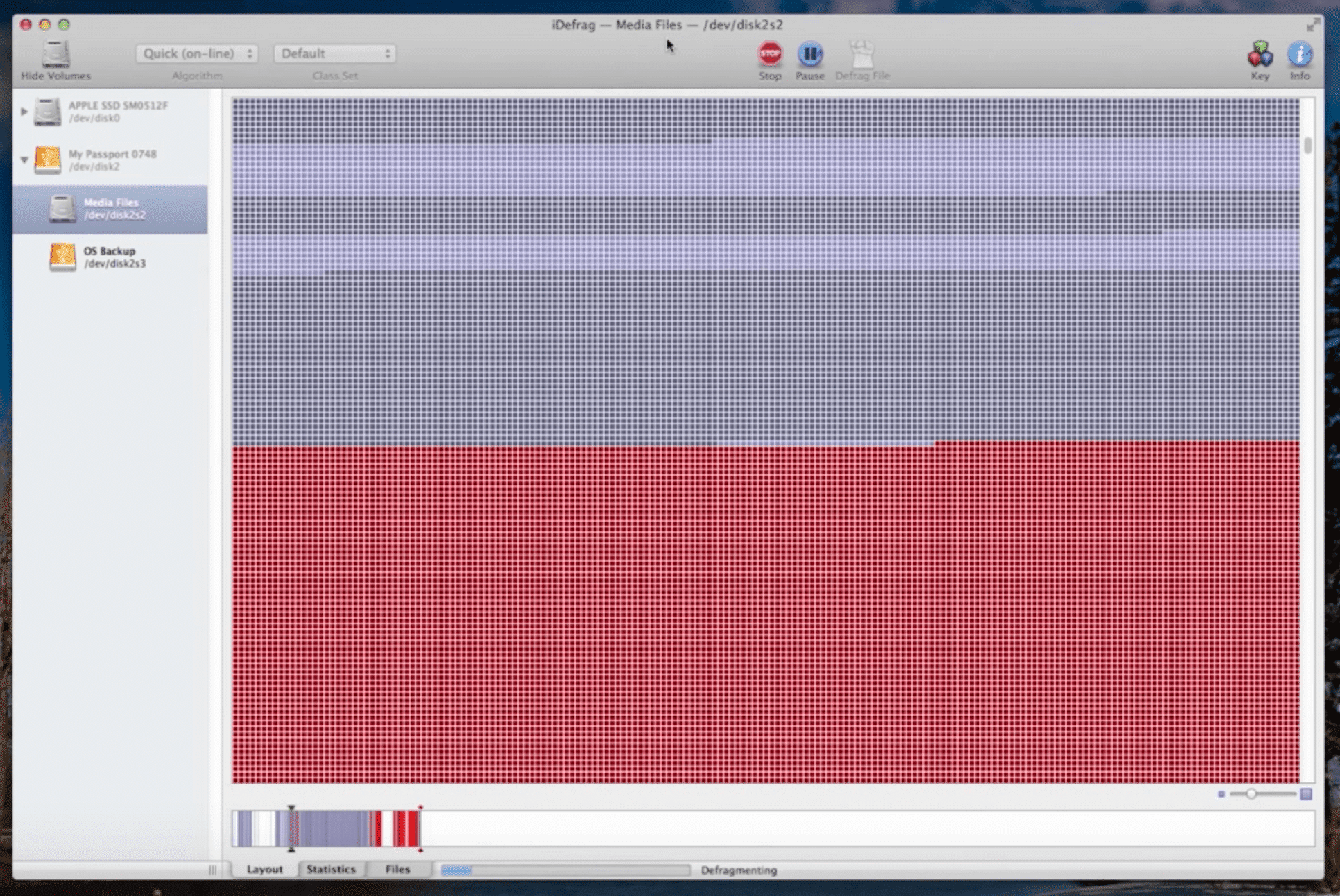Open the Default class set dropdown

point(334,53)
